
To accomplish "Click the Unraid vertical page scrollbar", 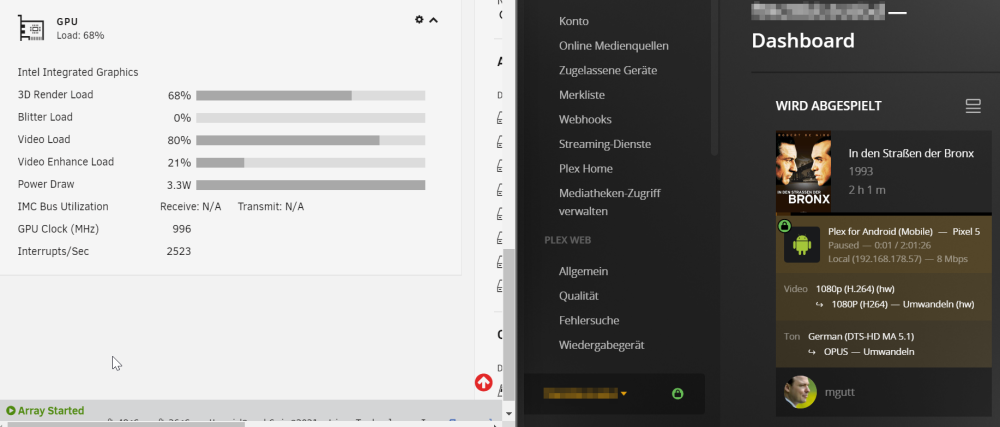I will coord(508,324).
